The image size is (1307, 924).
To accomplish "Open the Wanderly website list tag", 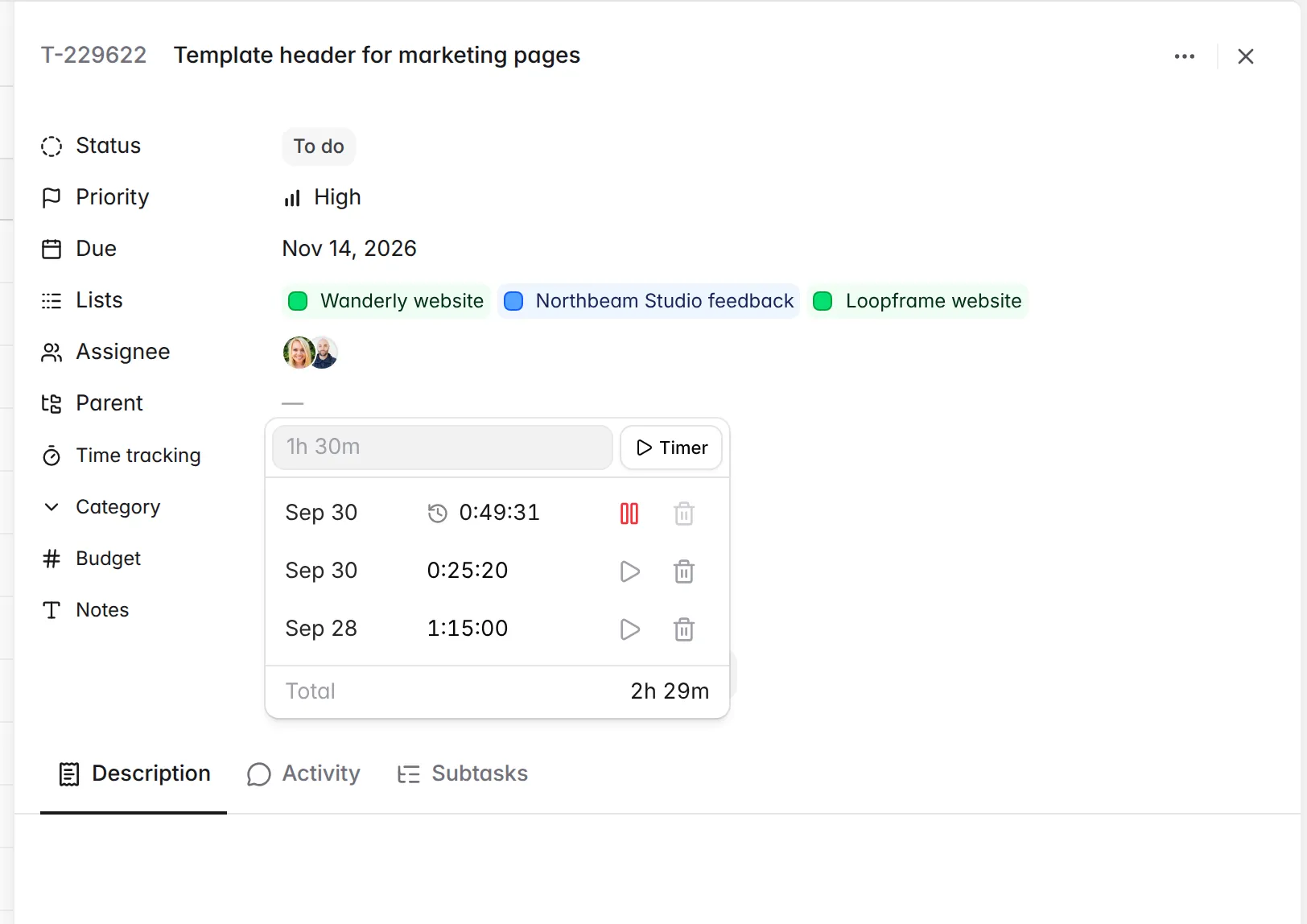I will [x=386, y=301].
